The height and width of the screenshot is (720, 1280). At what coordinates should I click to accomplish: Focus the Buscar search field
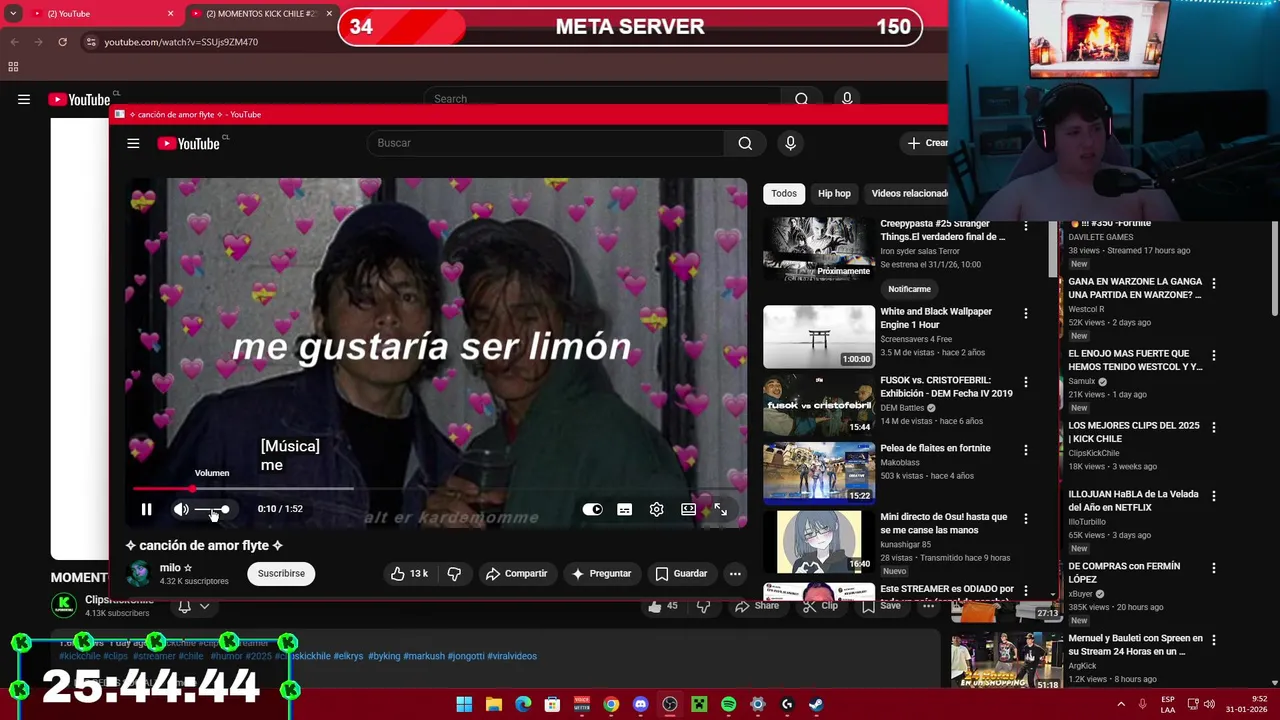[545, 143]
